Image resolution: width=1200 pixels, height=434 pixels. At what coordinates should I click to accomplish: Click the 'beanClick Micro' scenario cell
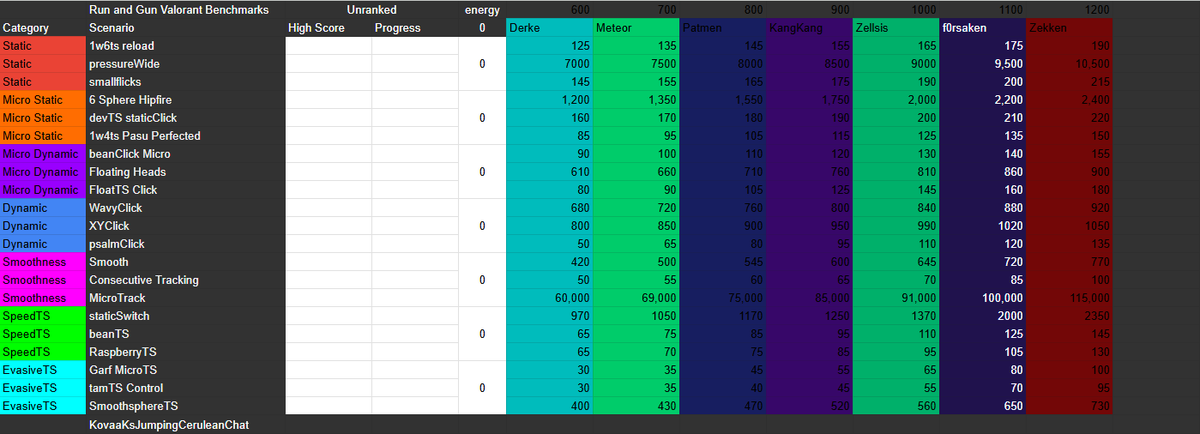(185, 153)
